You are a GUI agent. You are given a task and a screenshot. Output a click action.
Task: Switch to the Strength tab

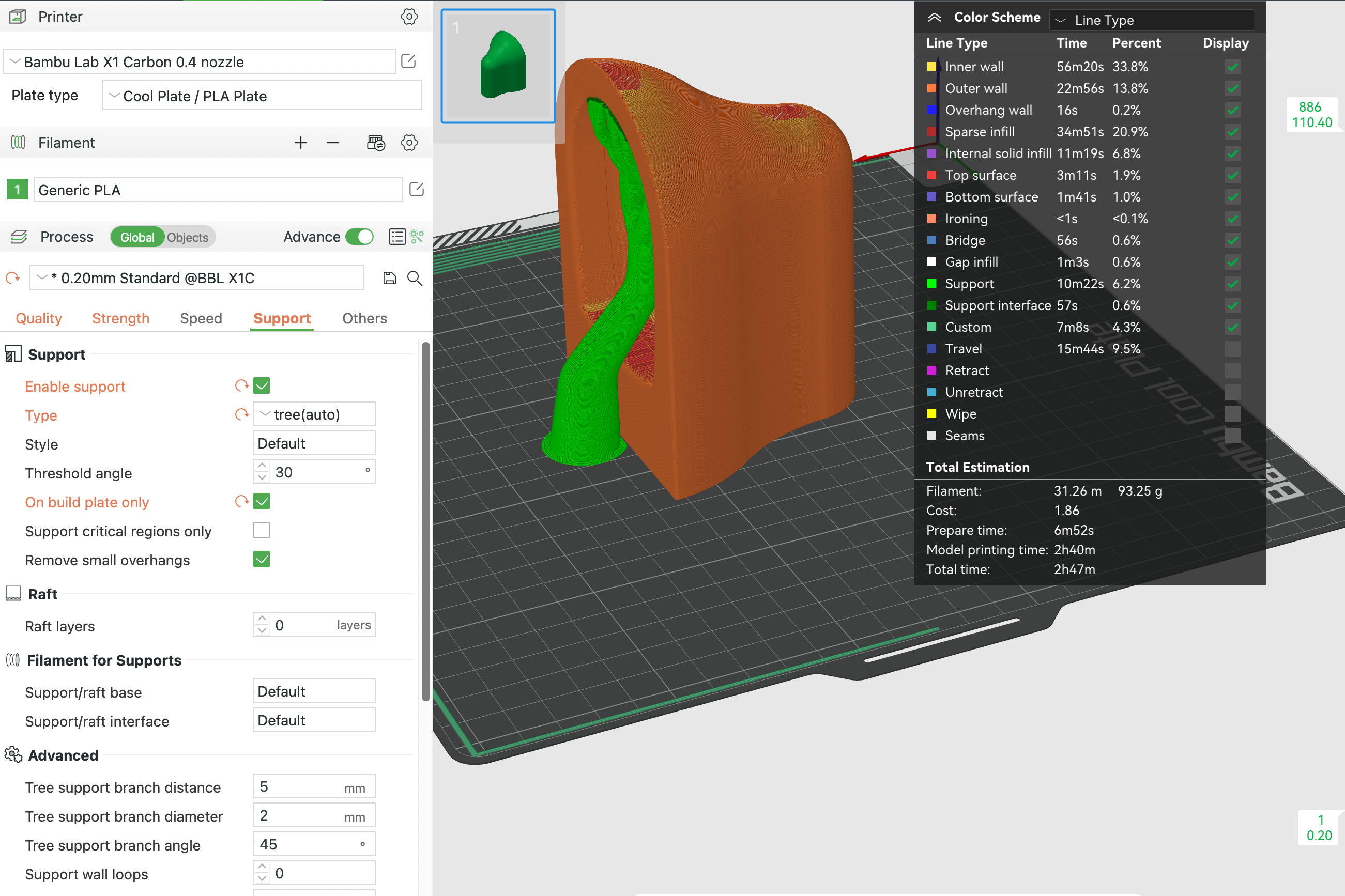pos(120,318)
